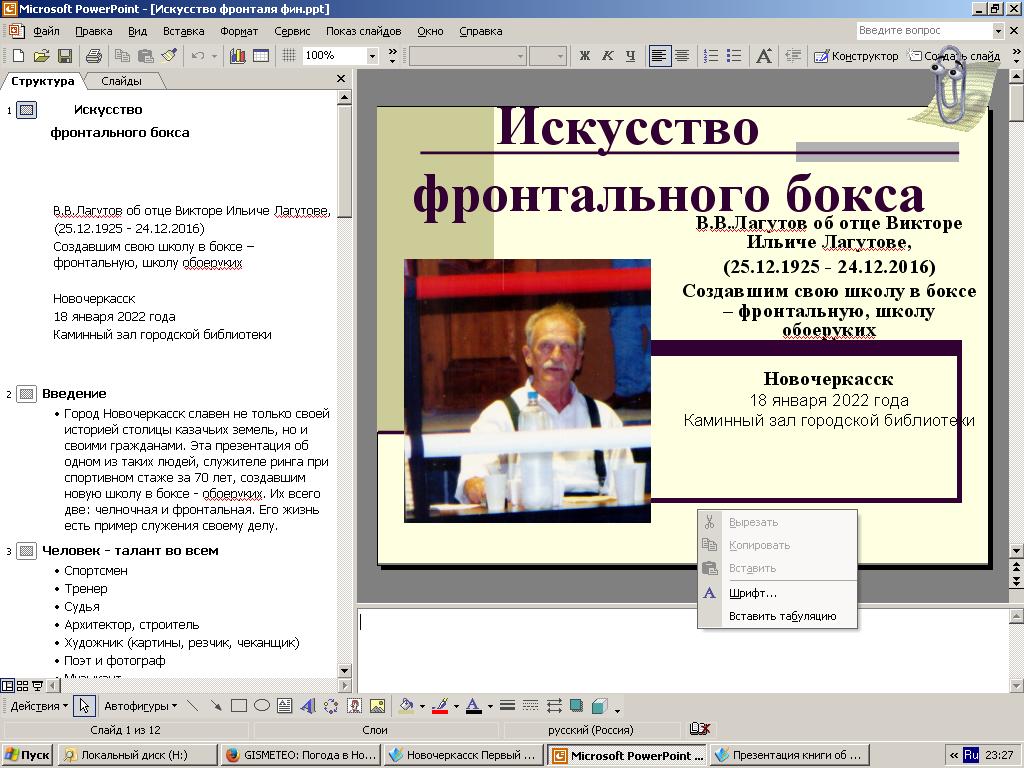Switch to the Структура tab
Screen dimensions: 1024x768
click(x=42, y=81)
